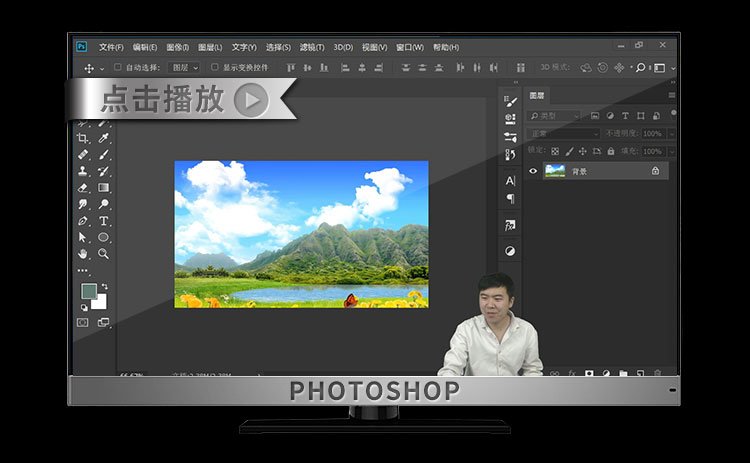
Task: Select the Spot Healing Brush tool
Action: point(83,154)
